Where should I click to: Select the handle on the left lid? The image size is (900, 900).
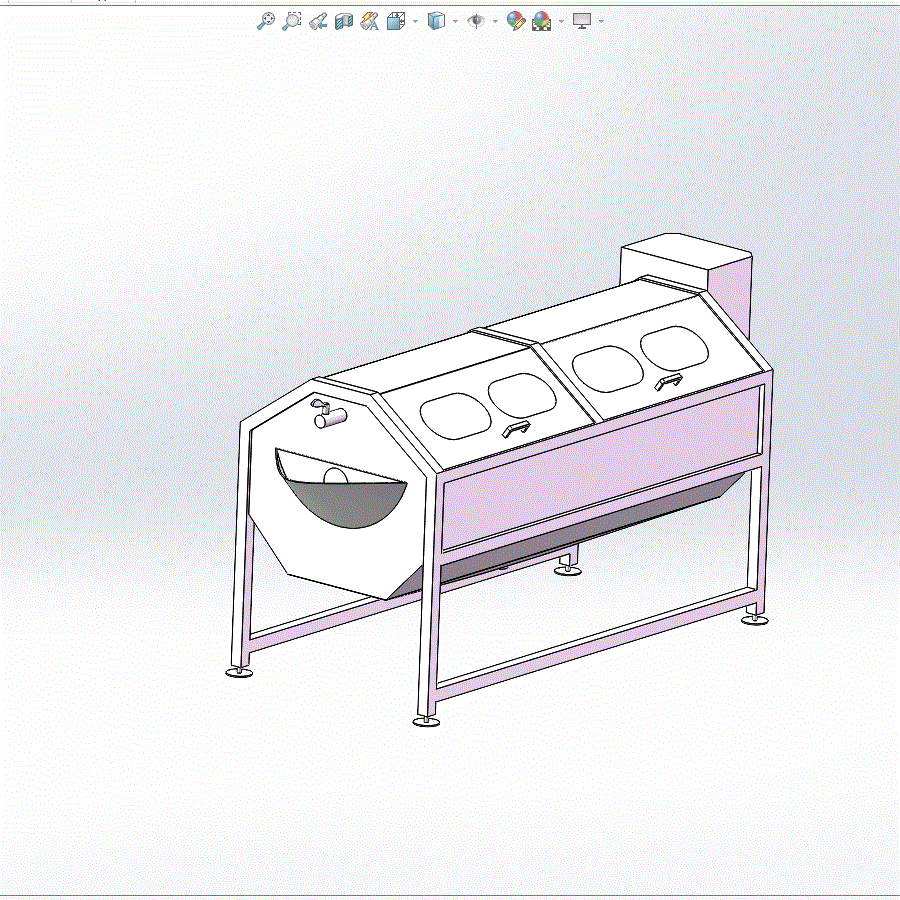(516, 429)
